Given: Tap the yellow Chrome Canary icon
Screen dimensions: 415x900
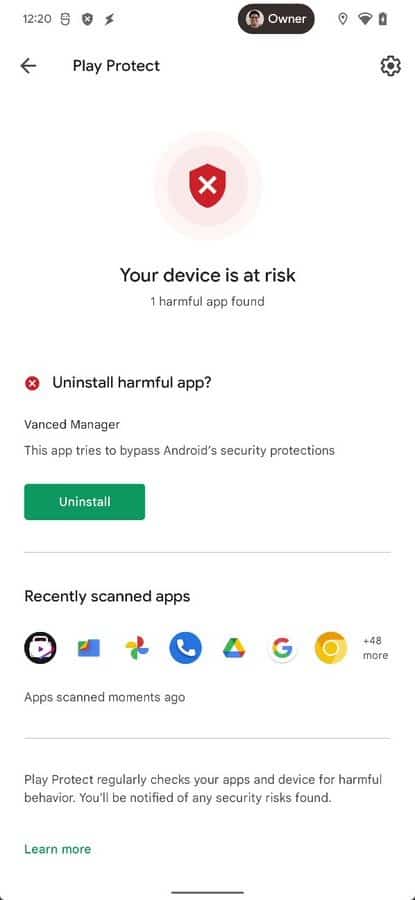Looking at the screenshot, I should point(331,648).
